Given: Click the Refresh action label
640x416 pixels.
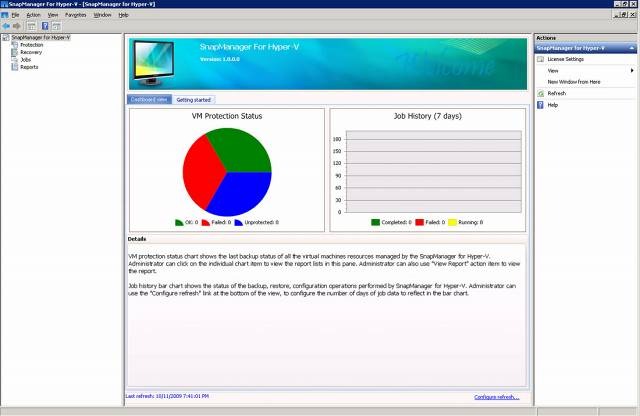Looking at the screenshot, I should (x=557, y=93).
